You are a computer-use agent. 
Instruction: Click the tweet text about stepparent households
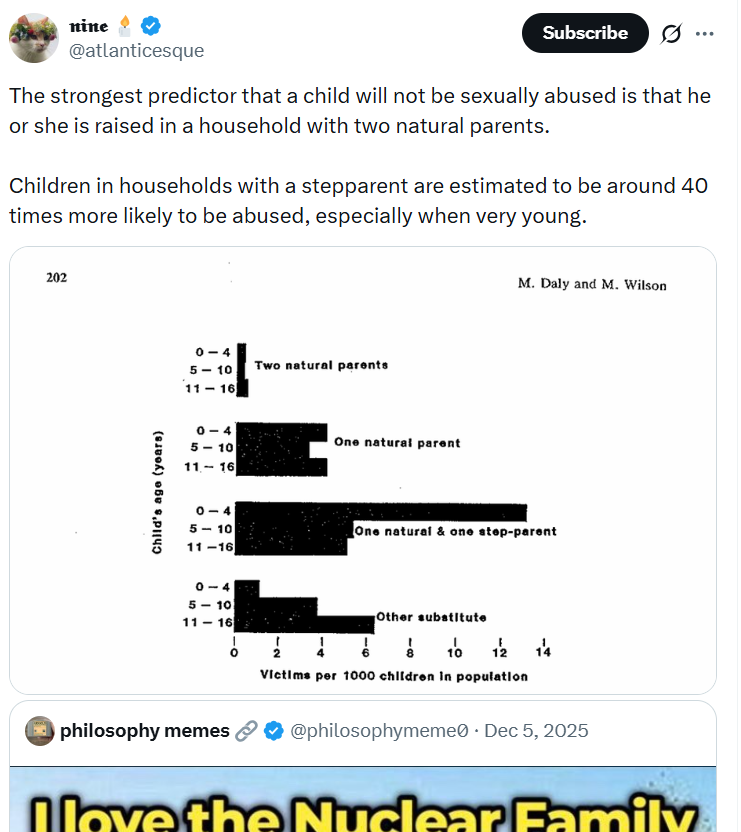point(359,200)
